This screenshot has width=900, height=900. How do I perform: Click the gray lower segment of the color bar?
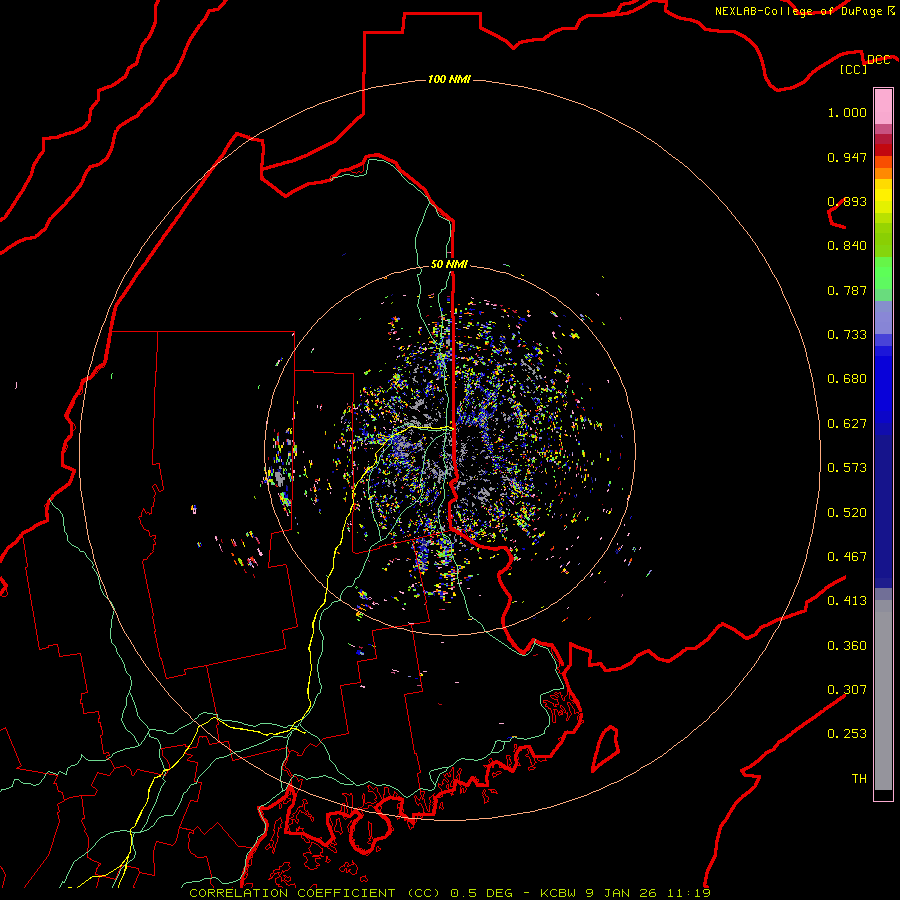[x=883, y=695]
